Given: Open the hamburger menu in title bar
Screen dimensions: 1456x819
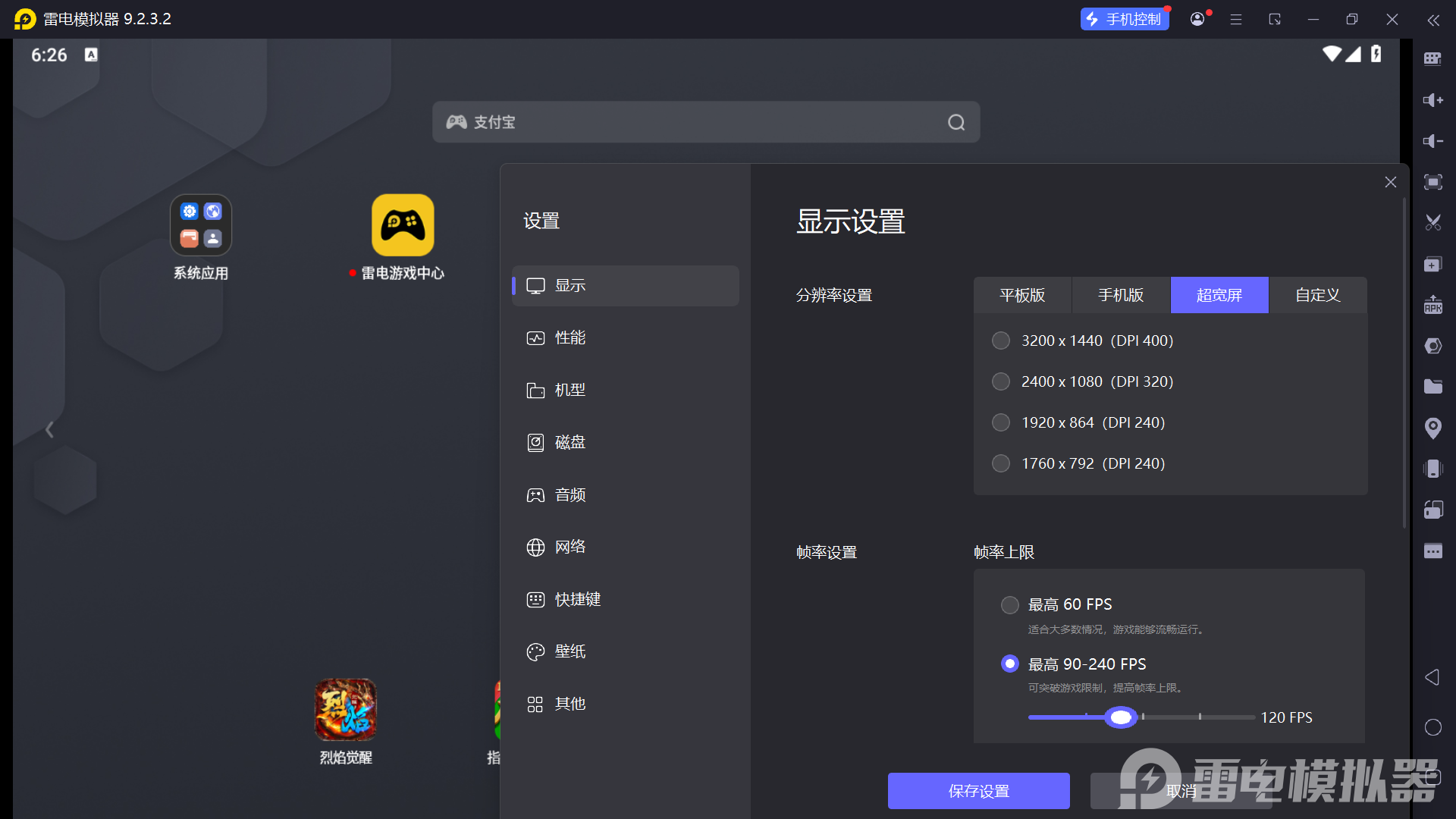Looking at the screenshot, I should click(1236, 20).
